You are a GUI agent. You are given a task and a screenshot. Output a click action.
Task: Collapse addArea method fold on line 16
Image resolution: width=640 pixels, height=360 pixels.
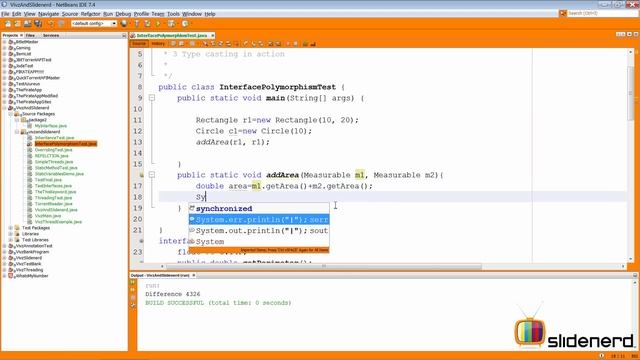coord(152,175)
